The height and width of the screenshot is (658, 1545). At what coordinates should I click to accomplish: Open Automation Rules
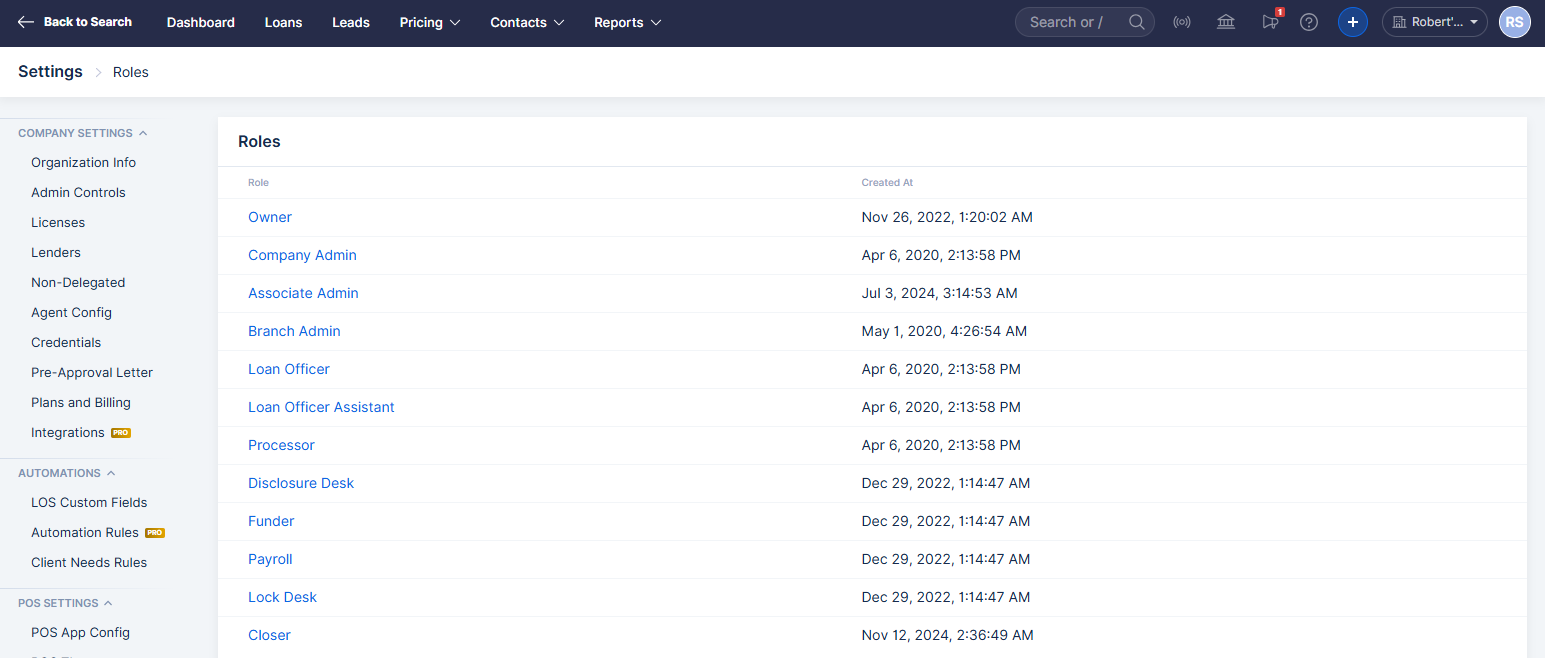[85, 532]
